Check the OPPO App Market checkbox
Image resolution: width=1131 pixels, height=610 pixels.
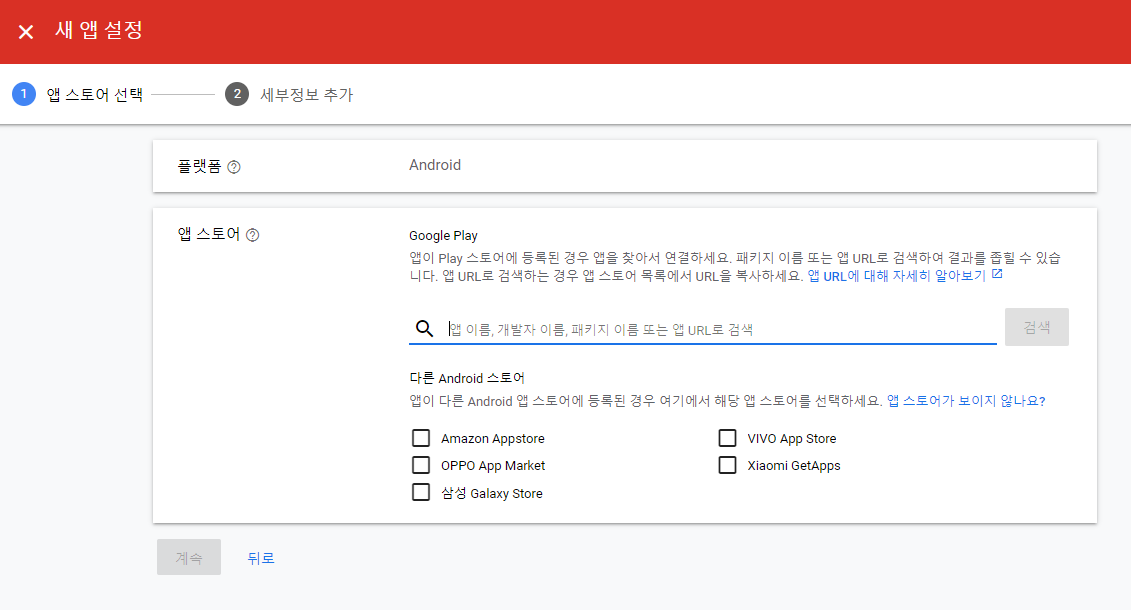point(421,465)
